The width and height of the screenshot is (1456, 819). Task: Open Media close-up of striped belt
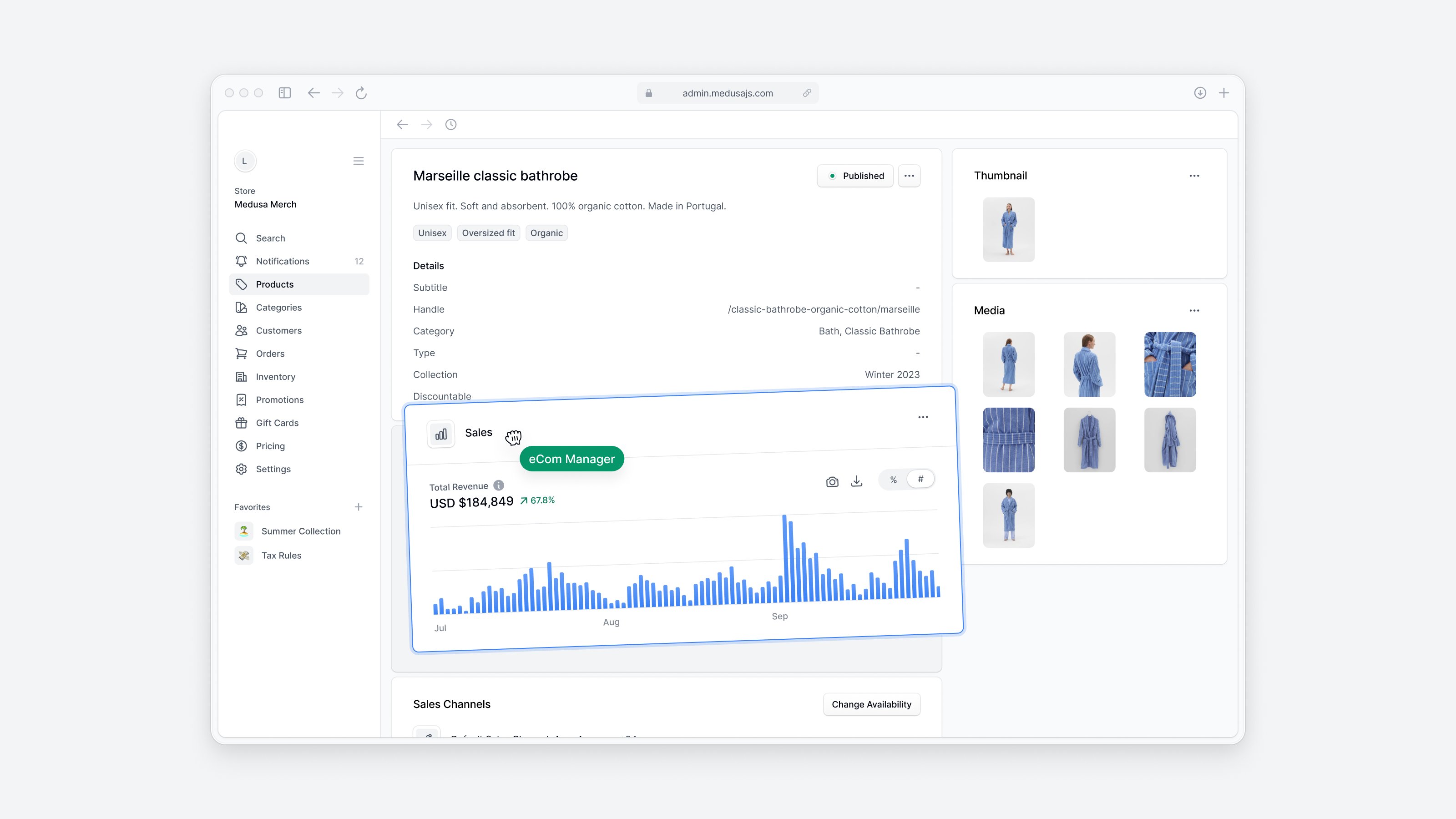1009,440
